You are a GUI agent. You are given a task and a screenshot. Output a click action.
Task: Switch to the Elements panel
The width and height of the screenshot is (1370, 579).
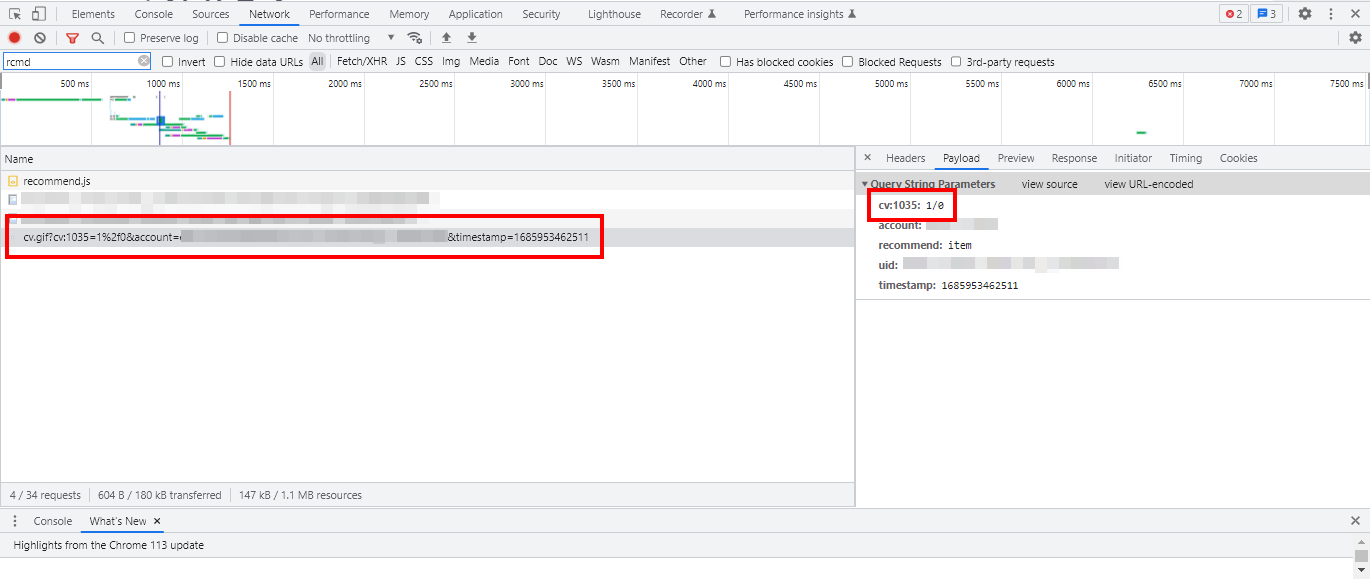[x=93, y=14]
